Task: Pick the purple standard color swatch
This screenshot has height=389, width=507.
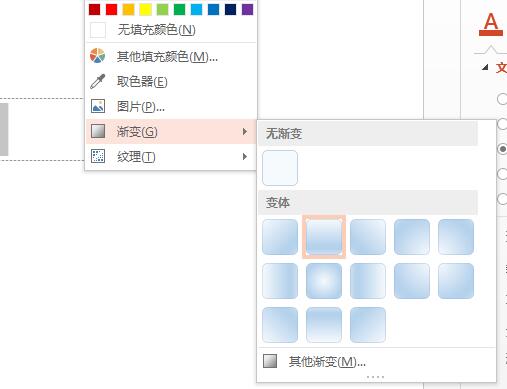Action: pos(248,9)
